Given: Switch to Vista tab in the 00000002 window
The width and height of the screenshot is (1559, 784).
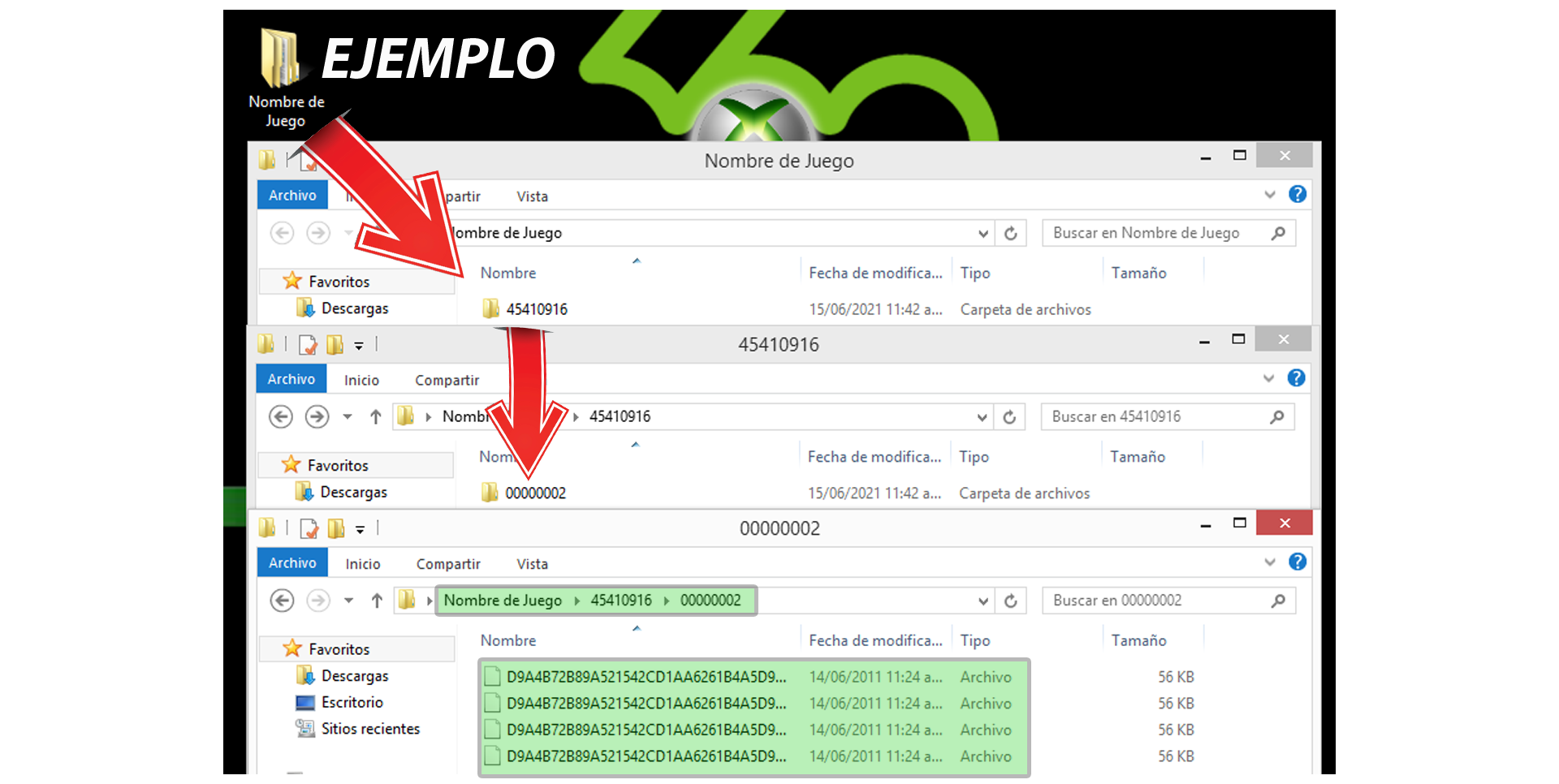Looking at the screenshot, I should [x=532, y=564].
